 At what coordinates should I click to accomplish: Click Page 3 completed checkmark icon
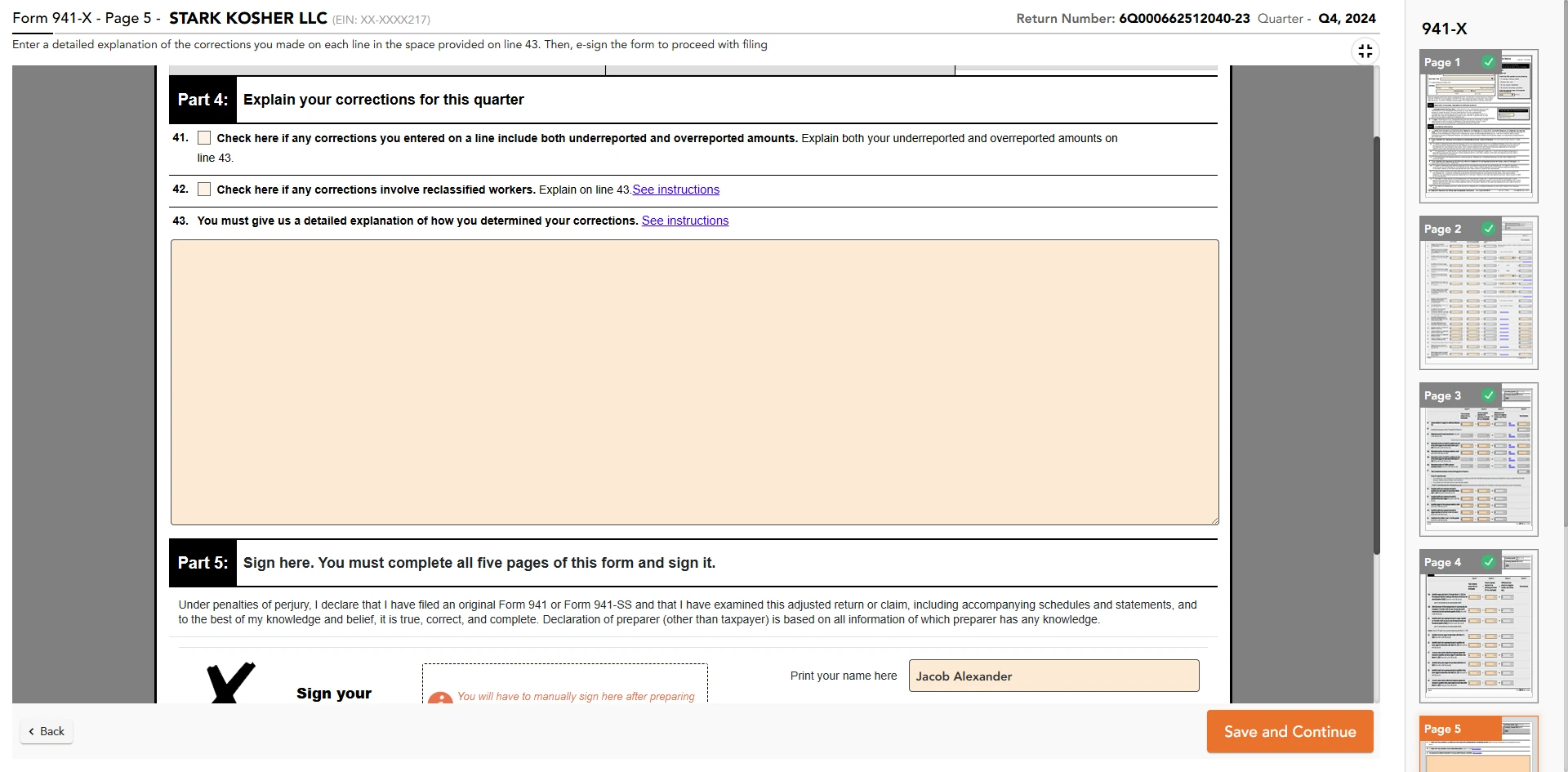[1489, 395]
